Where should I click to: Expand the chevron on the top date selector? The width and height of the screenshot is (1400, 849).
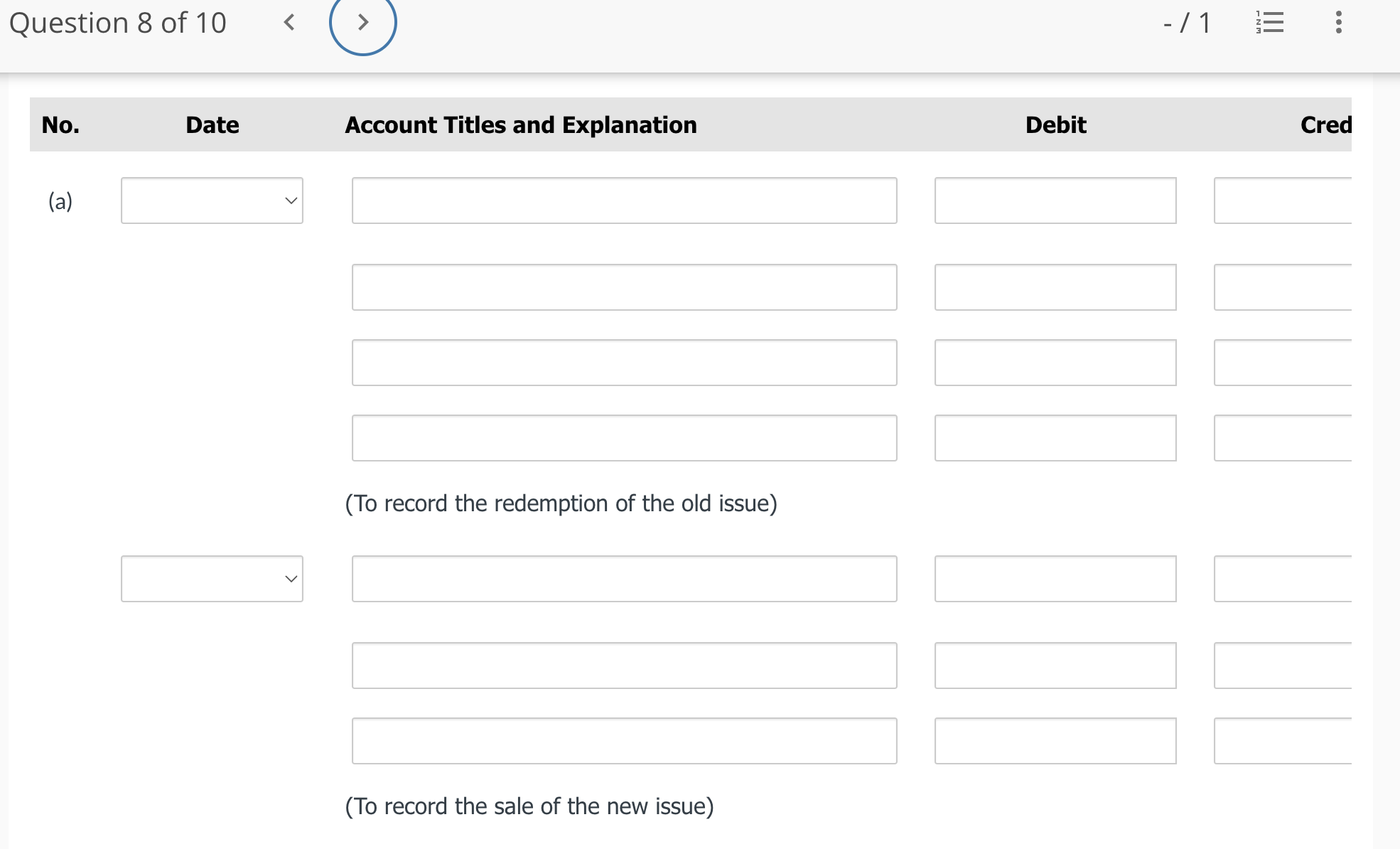click(x=291, y=201)
